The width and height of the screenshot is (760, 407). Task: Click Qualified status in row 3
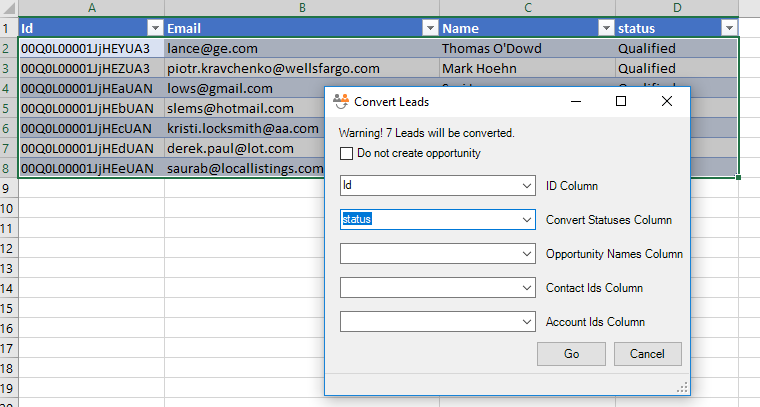point(677,68)
